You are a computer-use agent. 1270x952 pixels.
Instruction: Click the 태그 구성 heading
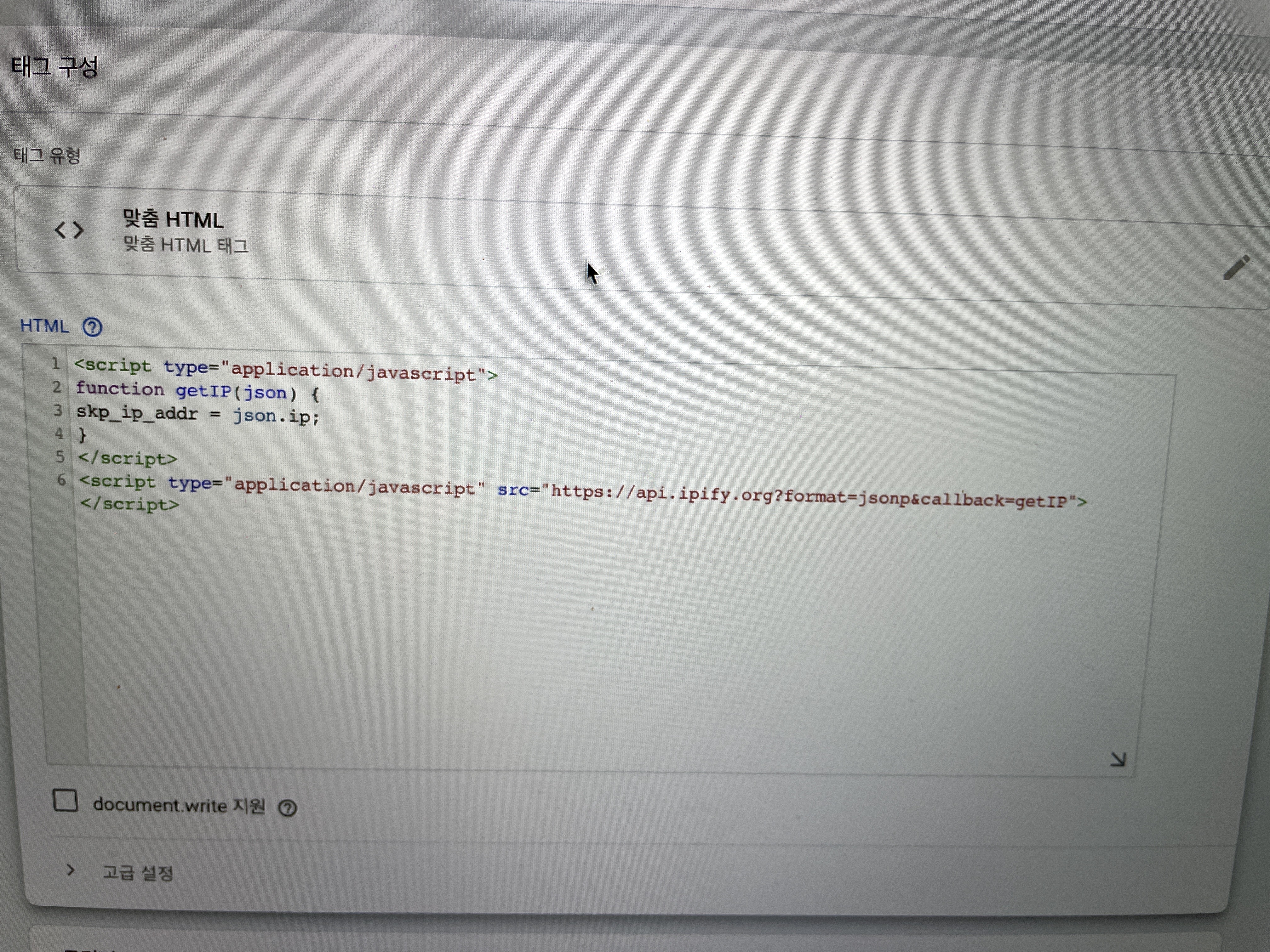[x=55, y=66]
